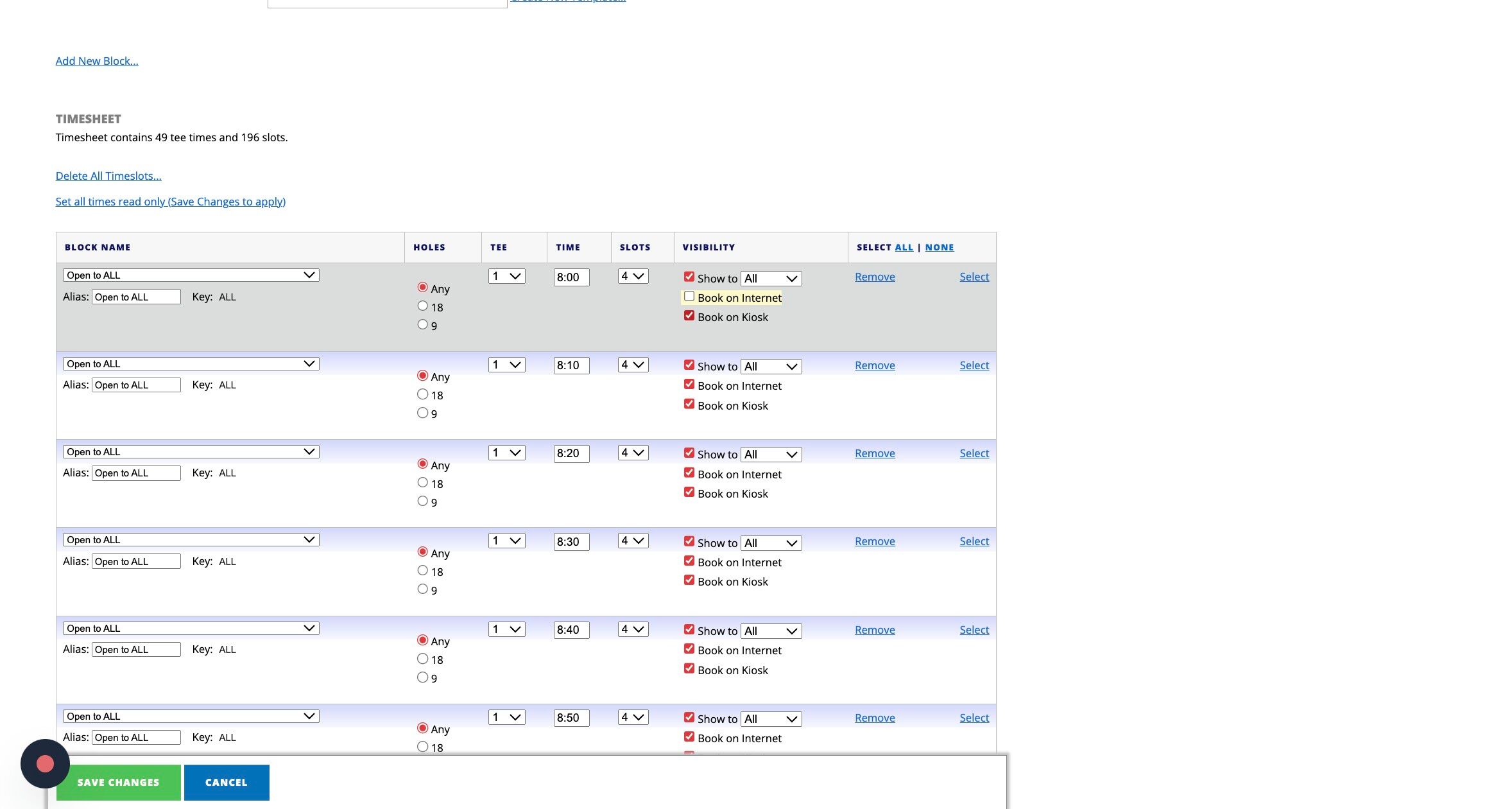Select 18 holes radio for 8:00
Screen dimensions: 1512x809
[422, 306]
